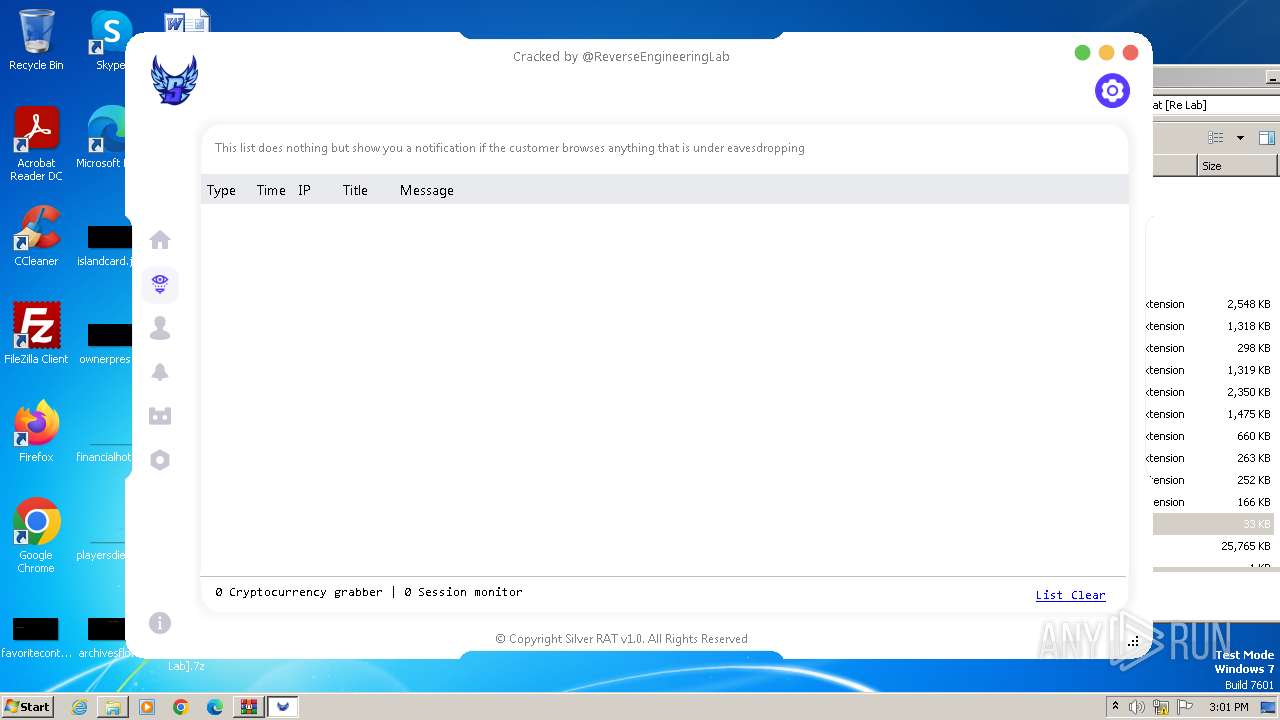This screenshot has height=720, width=1280.
Task: Click the taskbar clock 3:01 PM
Action: 1228,707
